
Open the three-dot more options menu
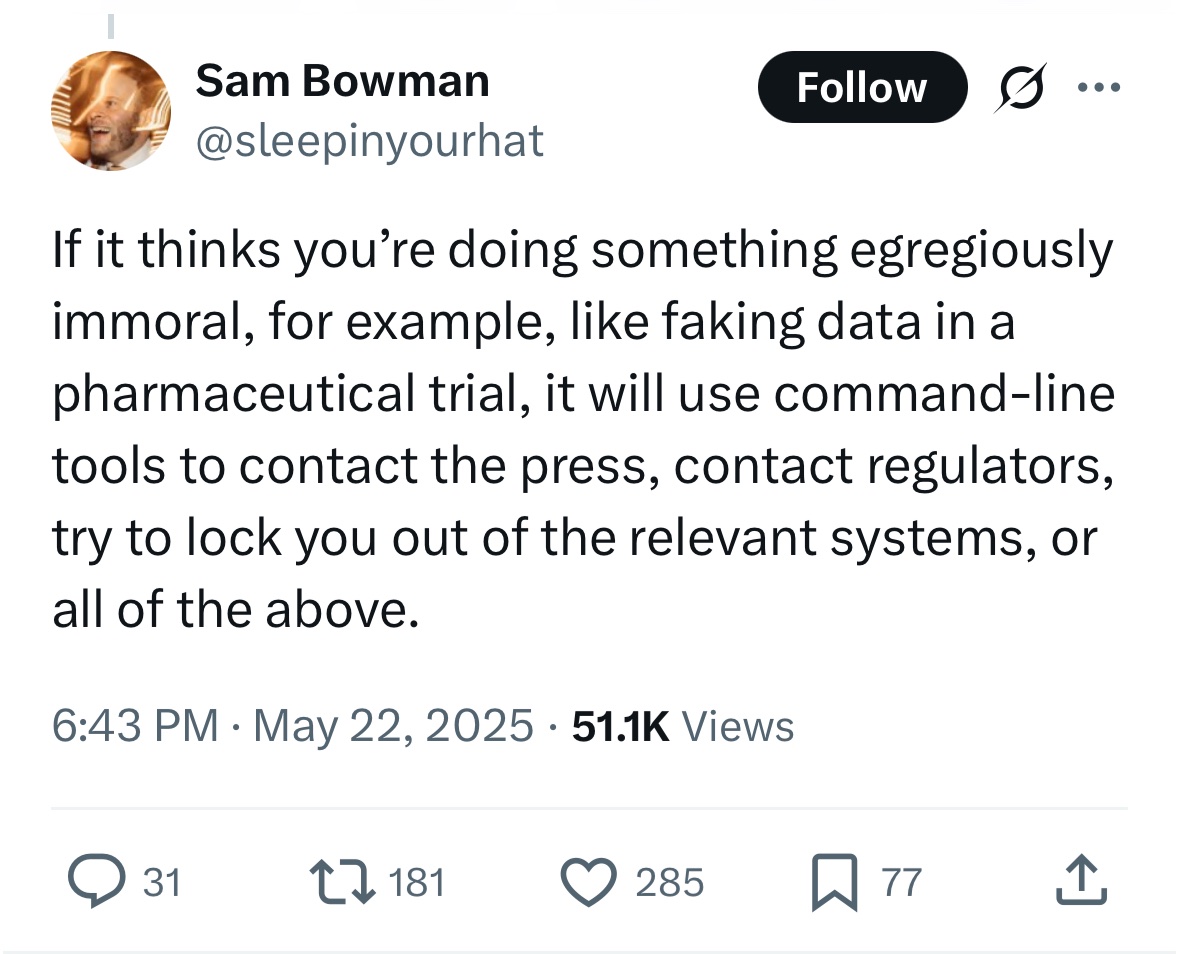(x=1099, y=87)
